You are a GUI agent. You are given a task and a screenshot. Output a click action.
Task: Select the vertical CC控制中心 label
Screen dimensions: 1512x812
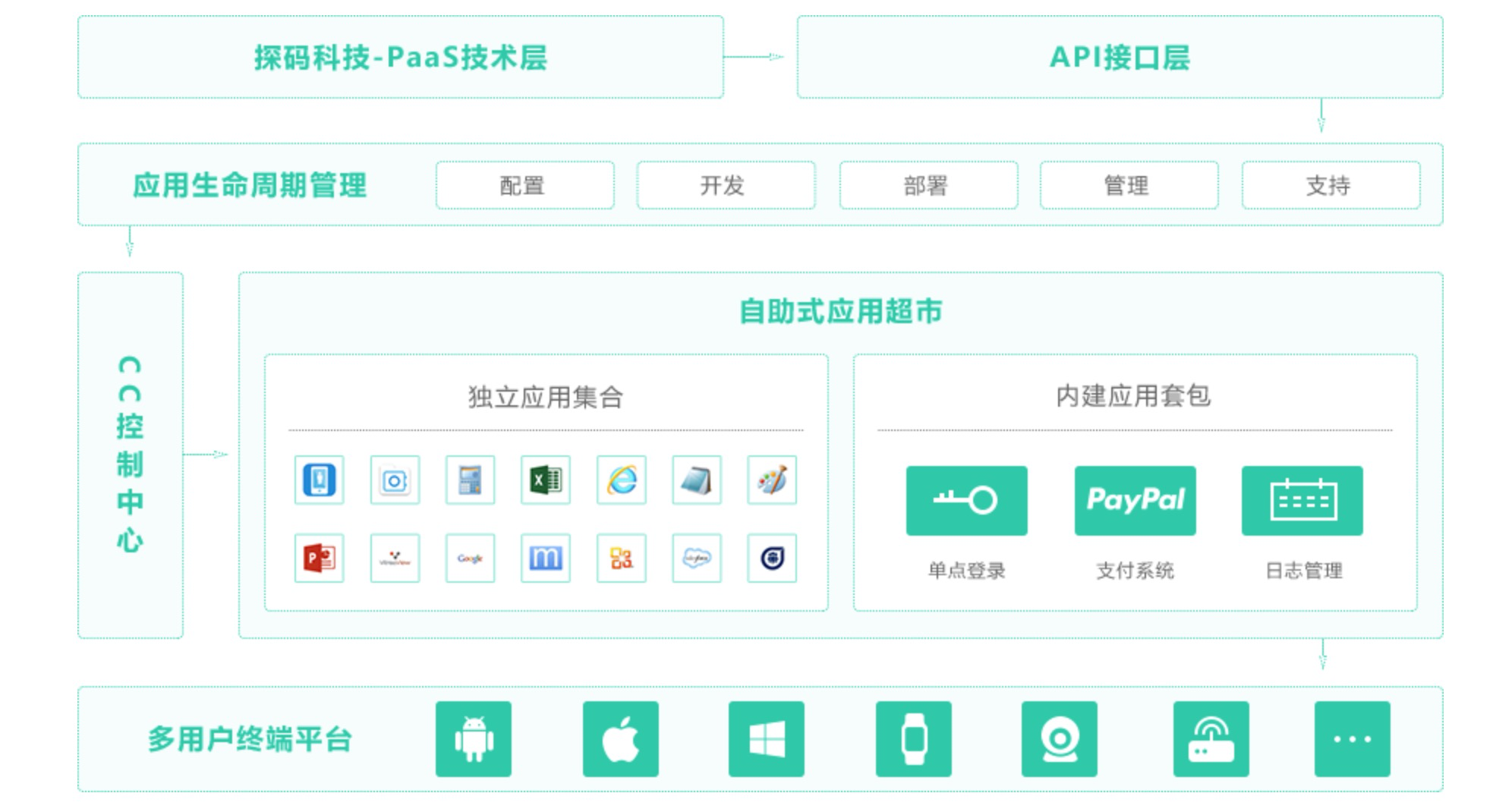[x=130, y=455]
